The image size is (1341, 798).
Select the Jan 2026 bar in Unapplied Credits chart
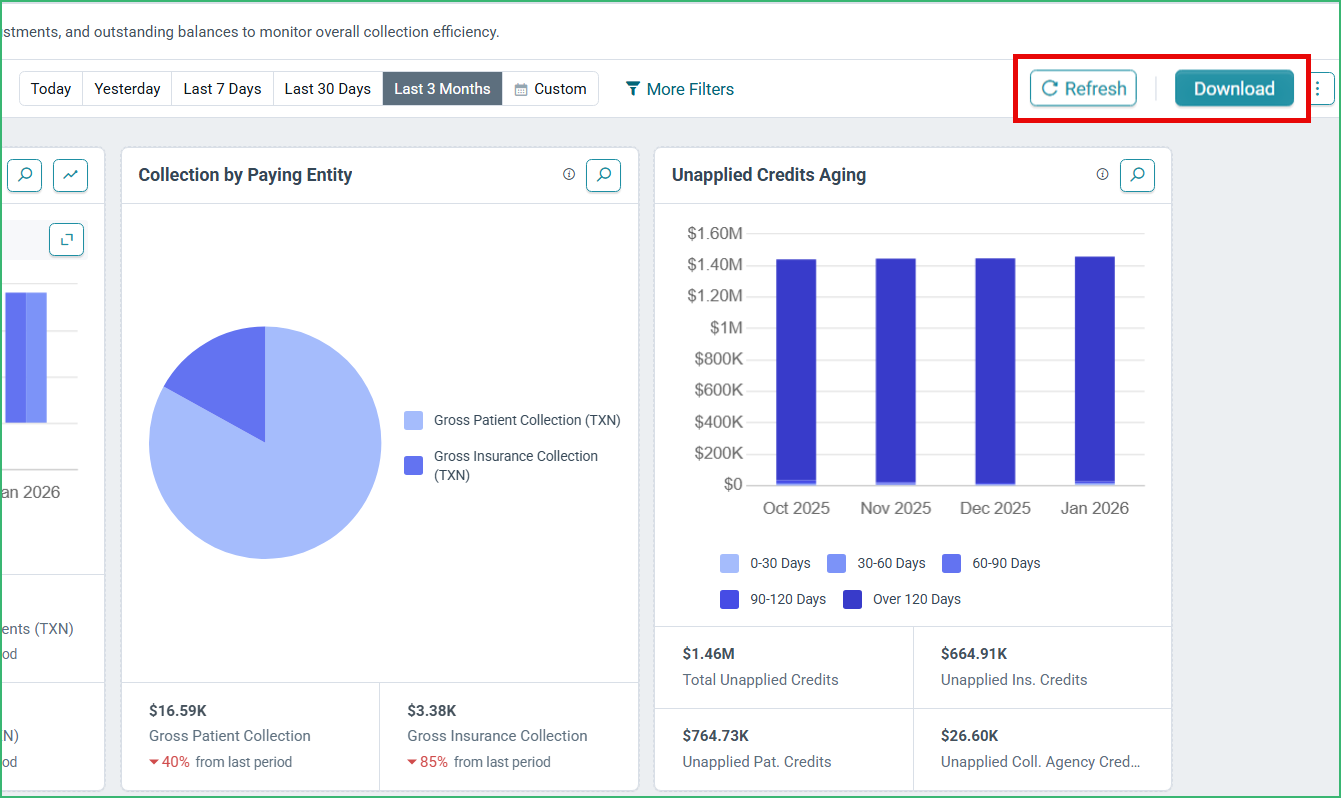pyautogui.click(x=1095, y=371)
